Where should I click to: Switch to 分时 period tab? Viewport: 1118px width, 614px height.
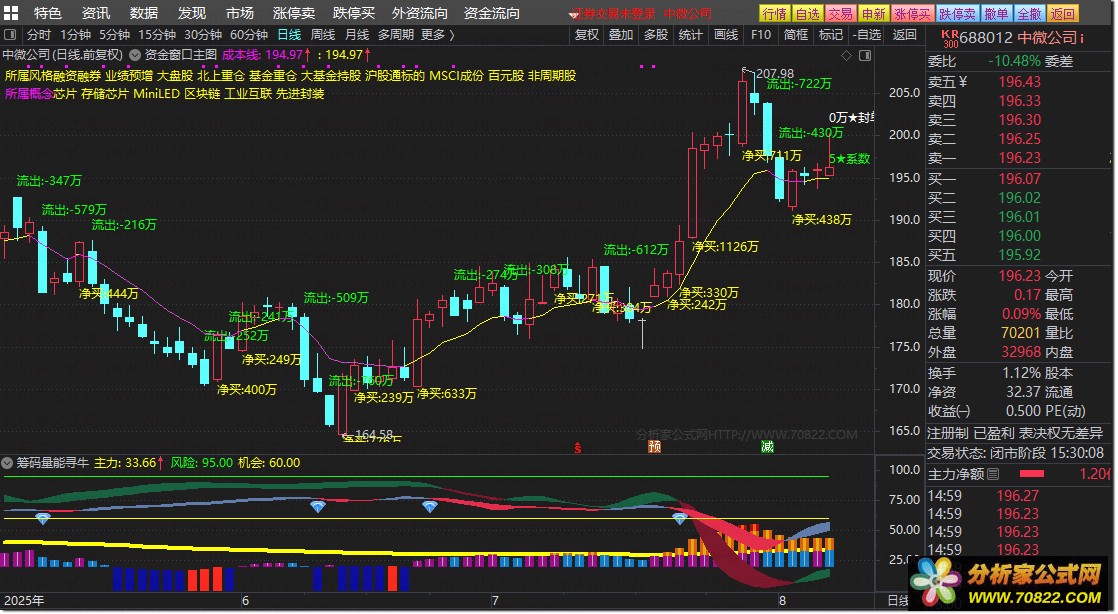coord(39,34)
